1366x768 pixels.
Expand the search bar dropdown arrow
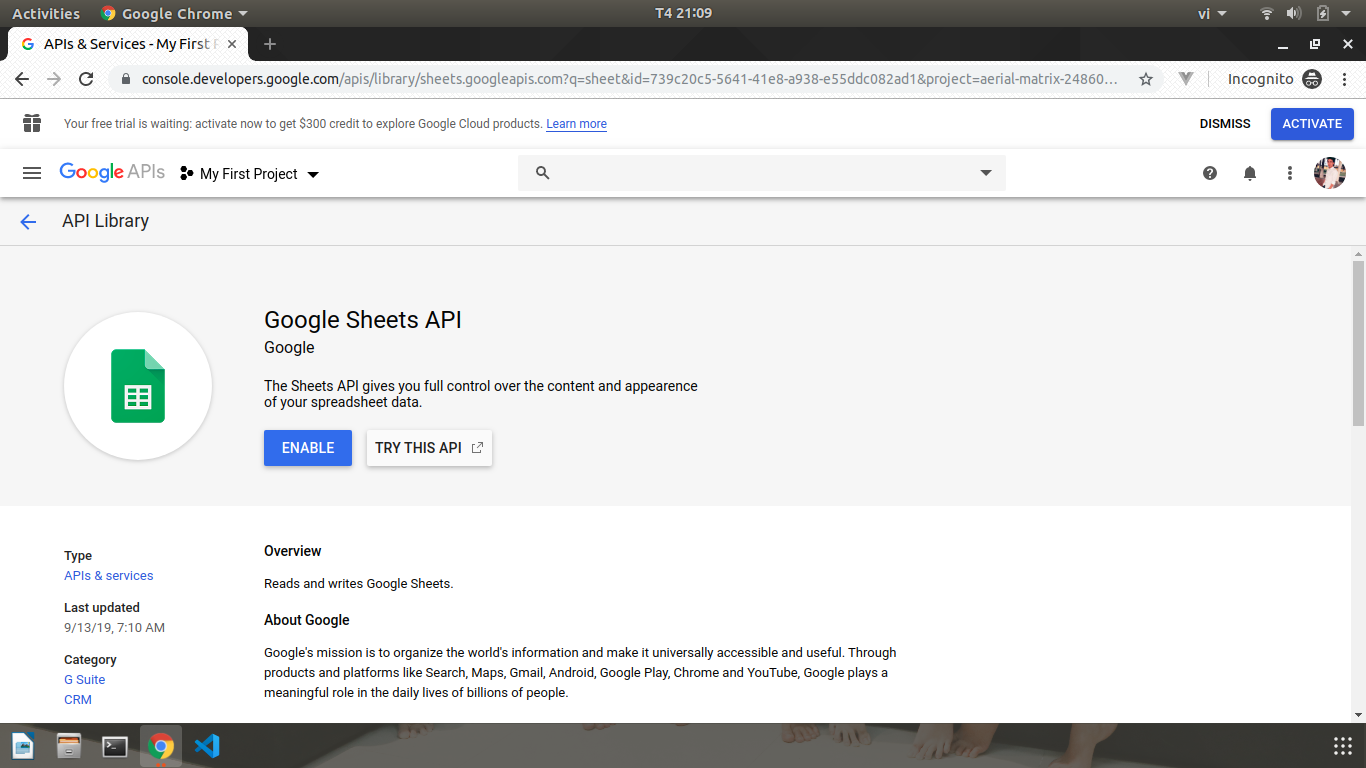(986, 173)
